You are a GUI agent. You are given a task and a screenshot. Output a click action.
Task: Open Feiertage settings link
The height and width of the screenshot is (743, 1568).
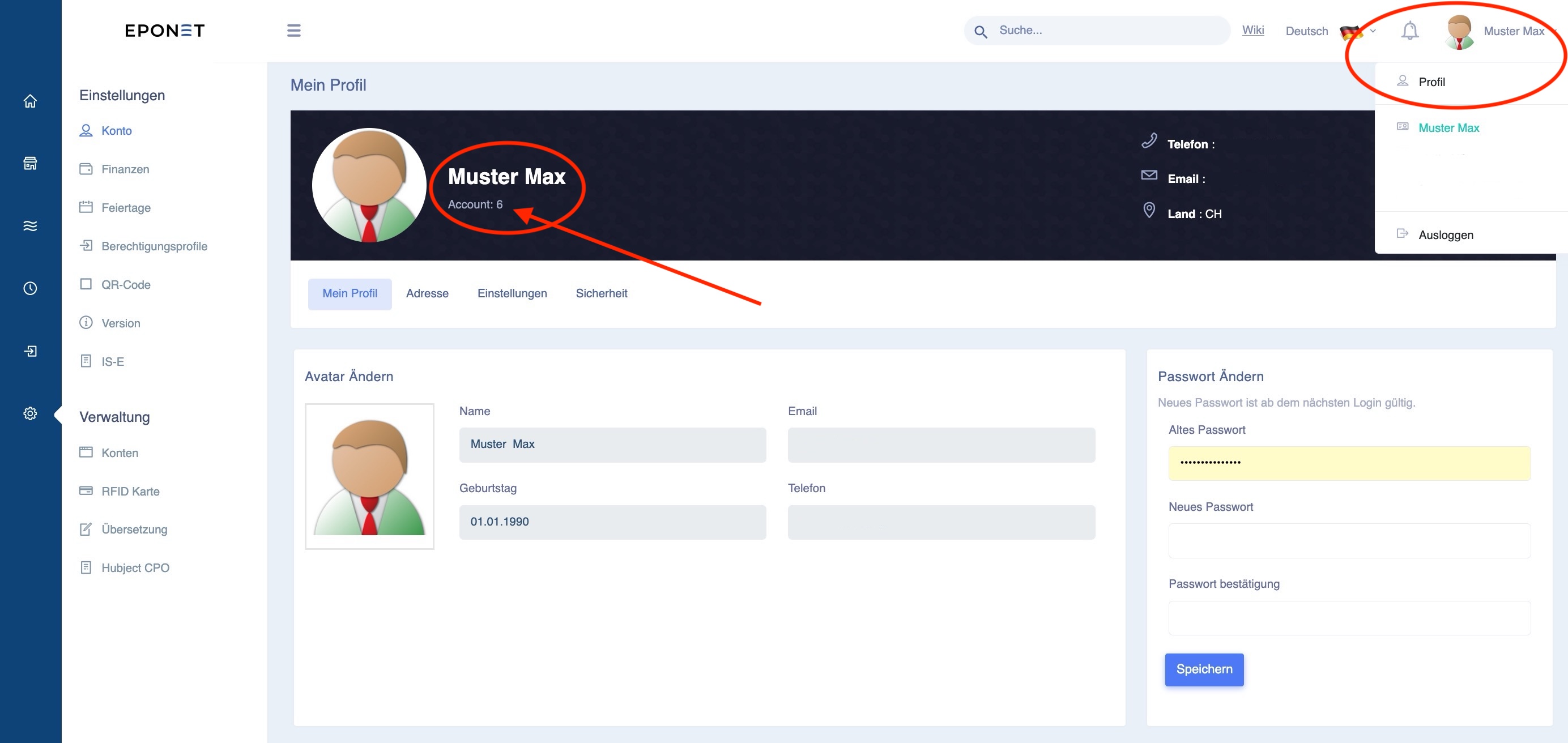point(125,207)
